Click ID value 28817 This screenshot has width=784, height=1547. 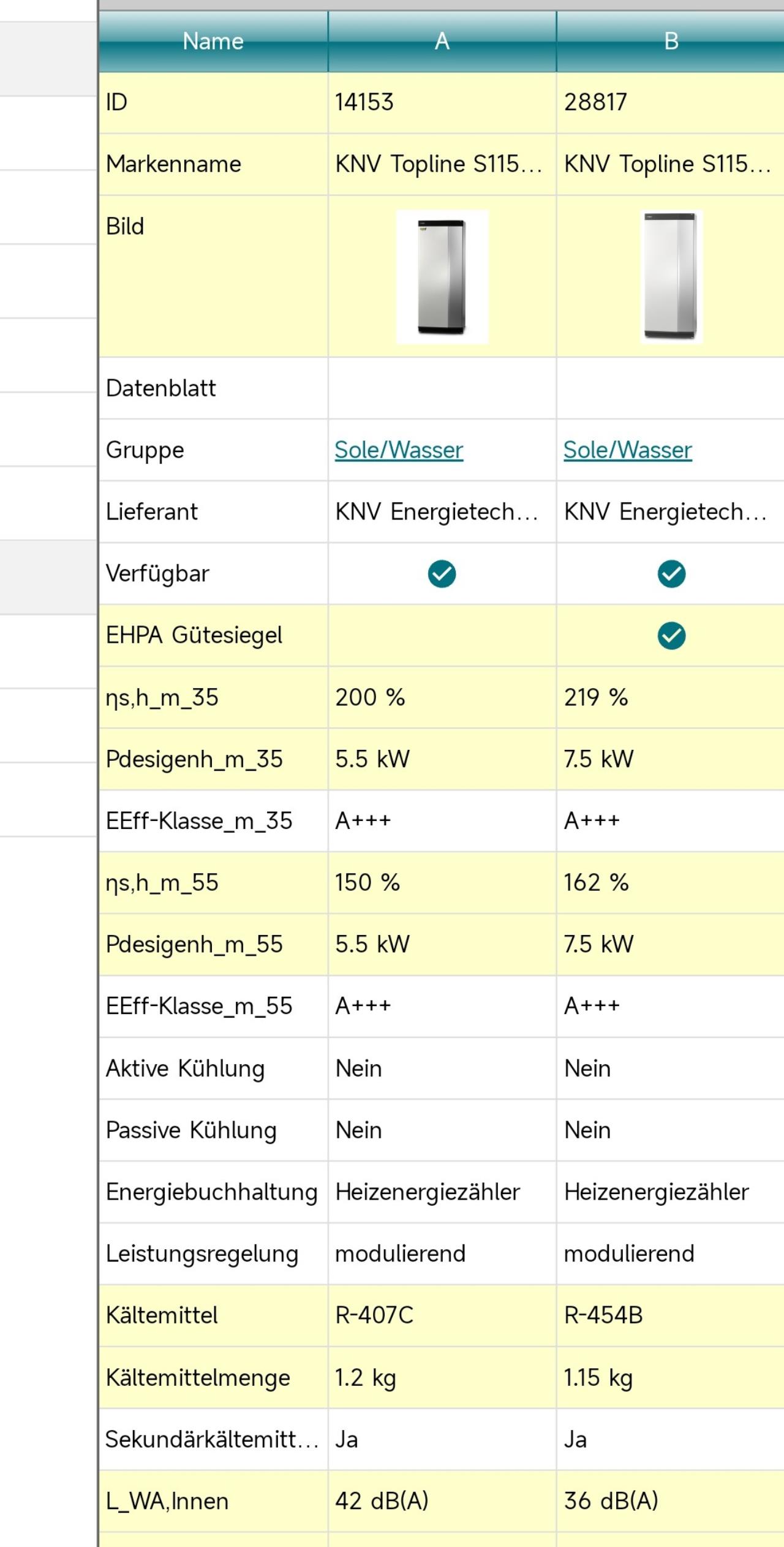click(595, 102)
